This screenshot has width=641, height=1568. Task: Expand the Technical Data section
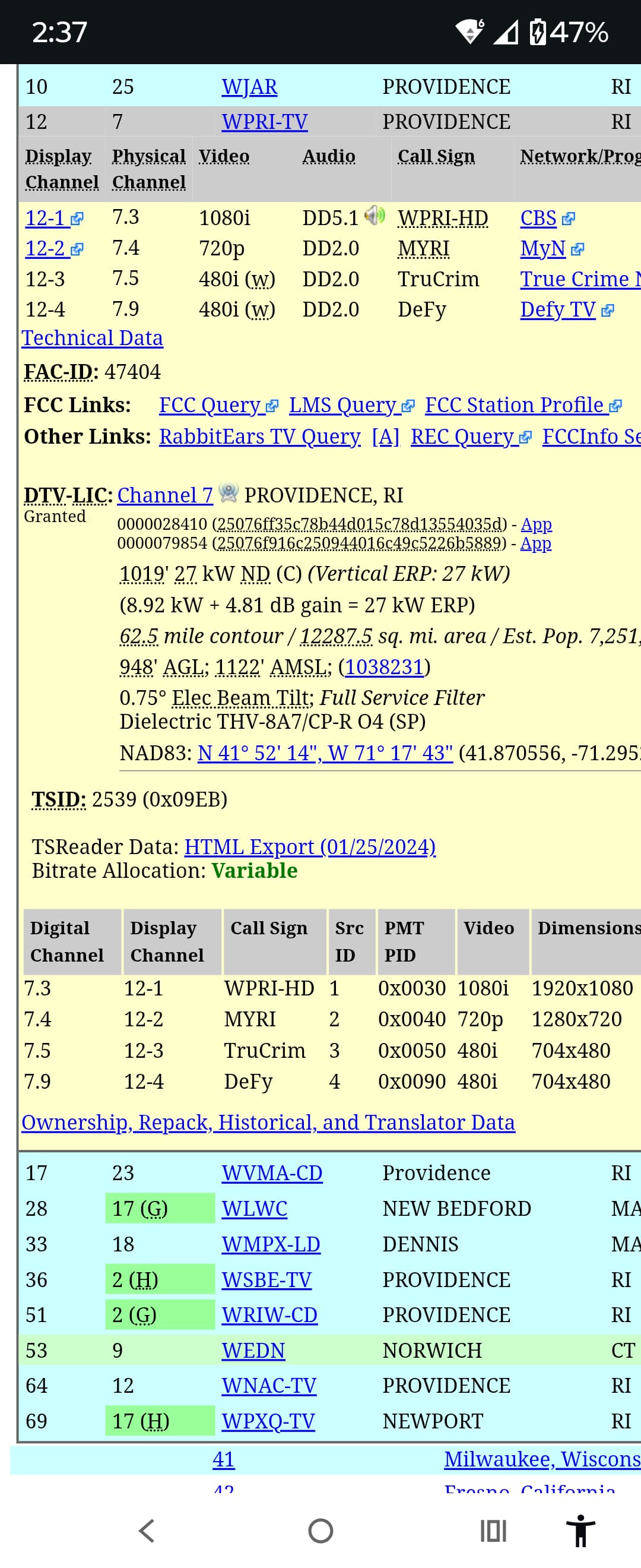(x=93, y=338)
